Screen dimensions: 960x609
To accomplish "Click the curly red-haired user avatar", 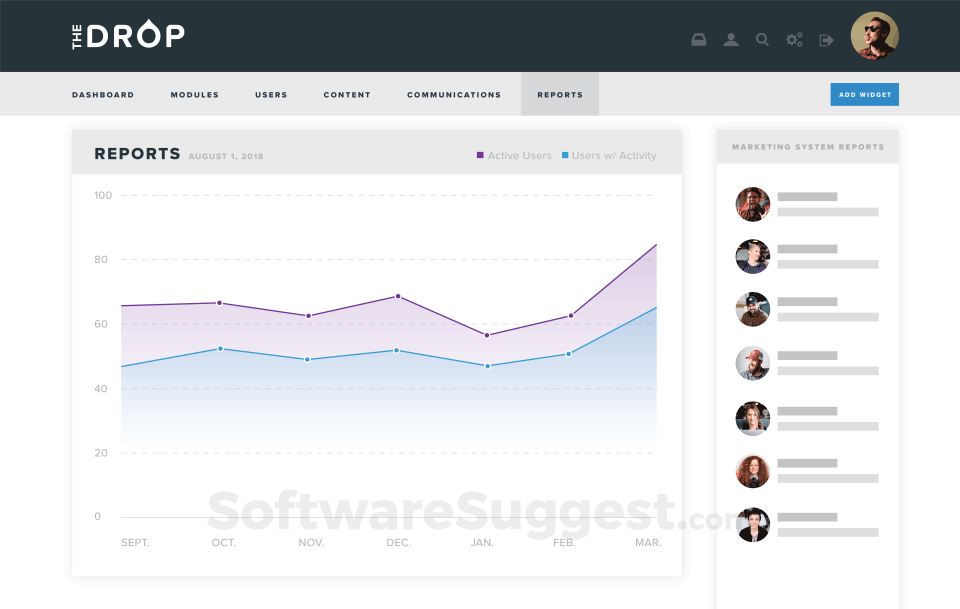I will click(752, 471).
